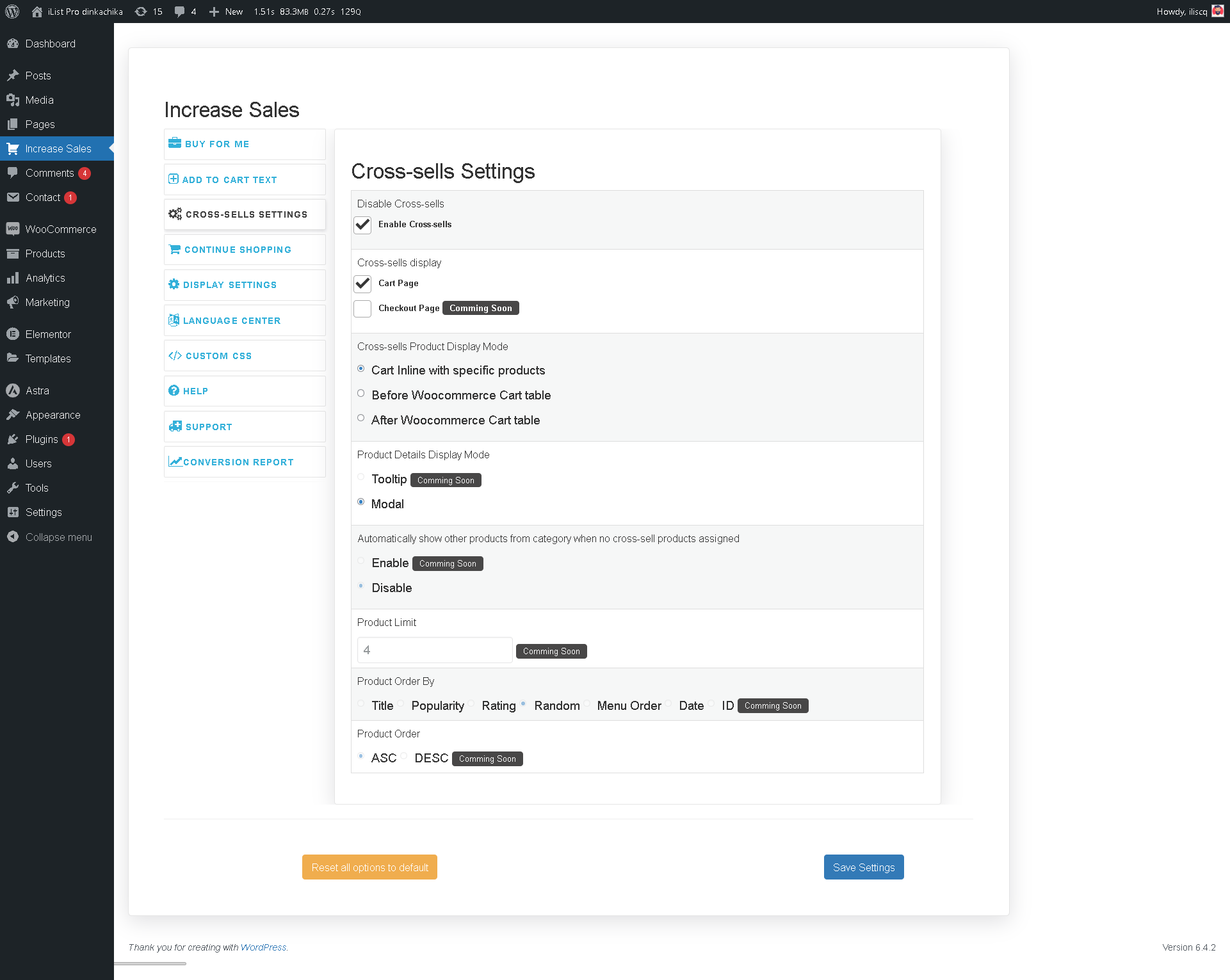The width and height of the screenshot is (1230, 980).
Task: Click the Product Limit input field
Action: coord(435,650)
